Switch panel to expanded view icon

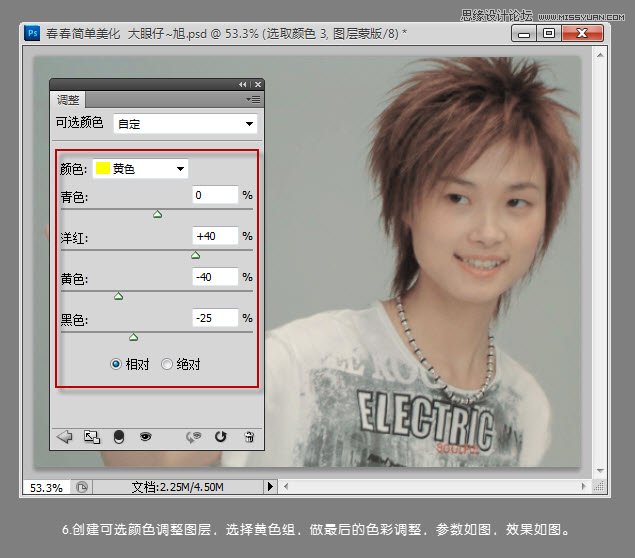click(92, 437)
